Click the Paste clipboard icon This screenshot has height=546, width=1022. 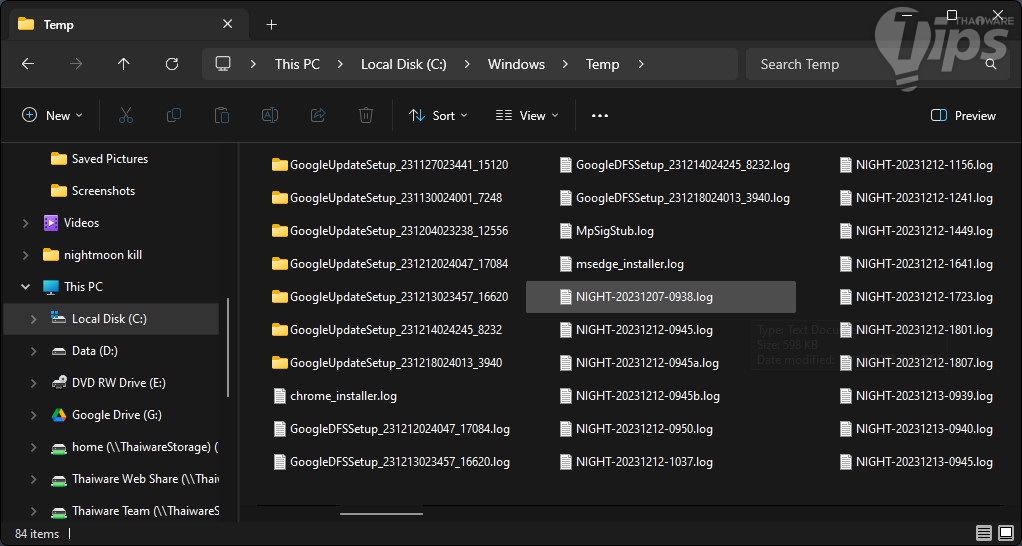[x=221, y=116]
